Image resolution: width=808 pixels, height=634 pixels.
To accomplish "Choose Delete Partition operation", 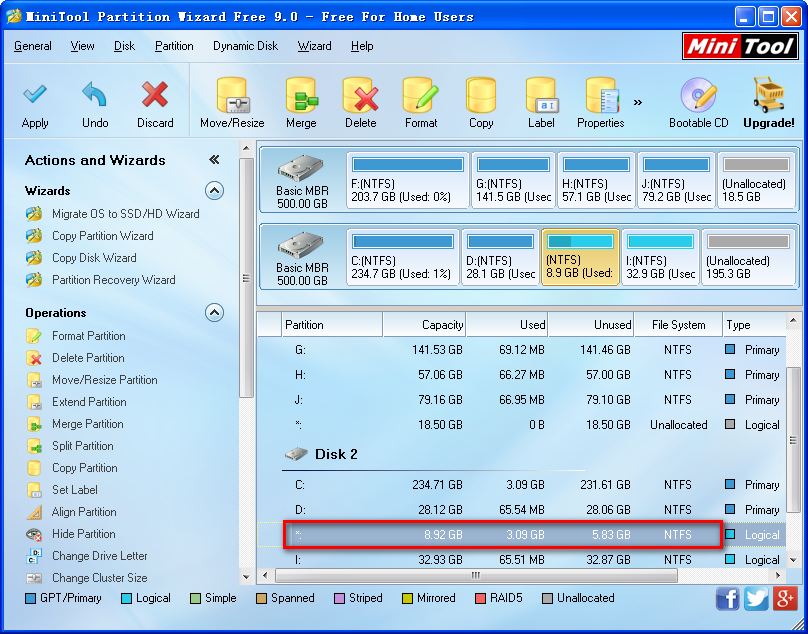I will pos(75,358).
